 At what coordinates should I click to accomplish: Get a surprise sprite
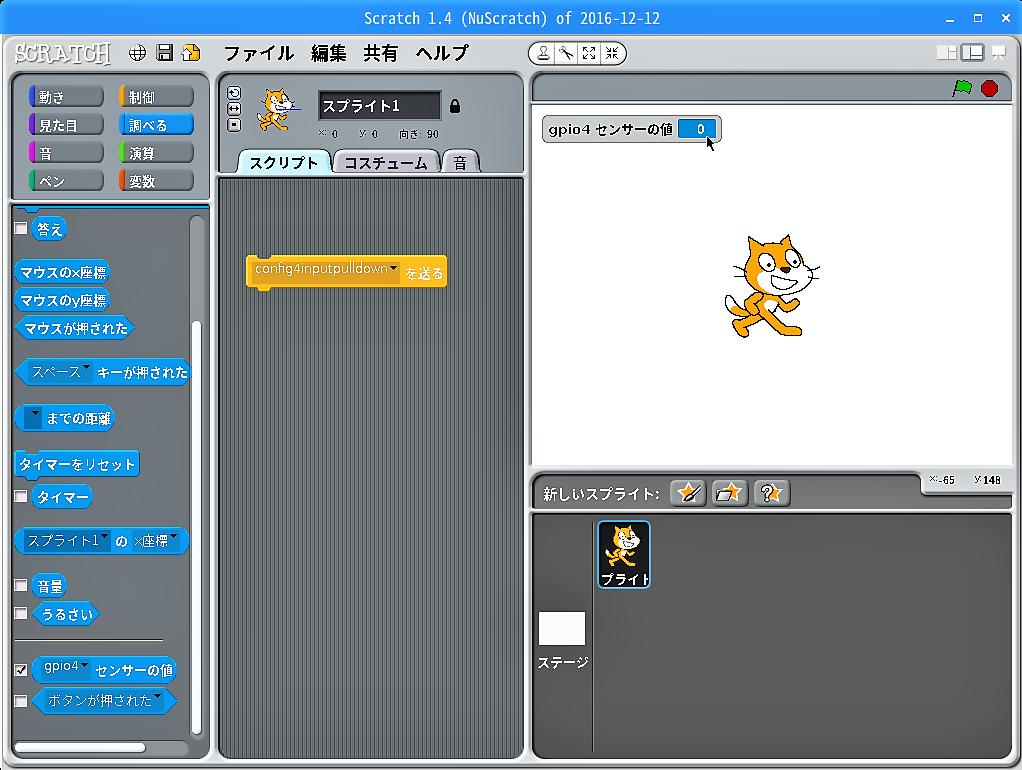(771, 493)
